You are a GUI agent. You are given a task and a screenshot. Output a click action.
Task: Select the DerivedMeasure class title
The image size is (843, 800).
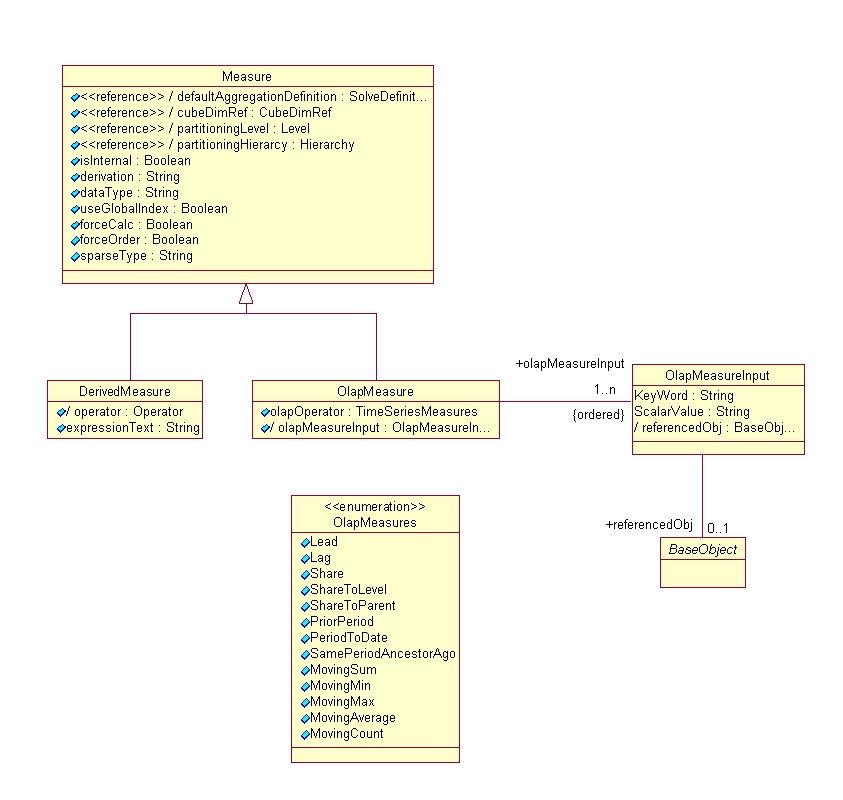pyautogui.click(x=125, y=391)
